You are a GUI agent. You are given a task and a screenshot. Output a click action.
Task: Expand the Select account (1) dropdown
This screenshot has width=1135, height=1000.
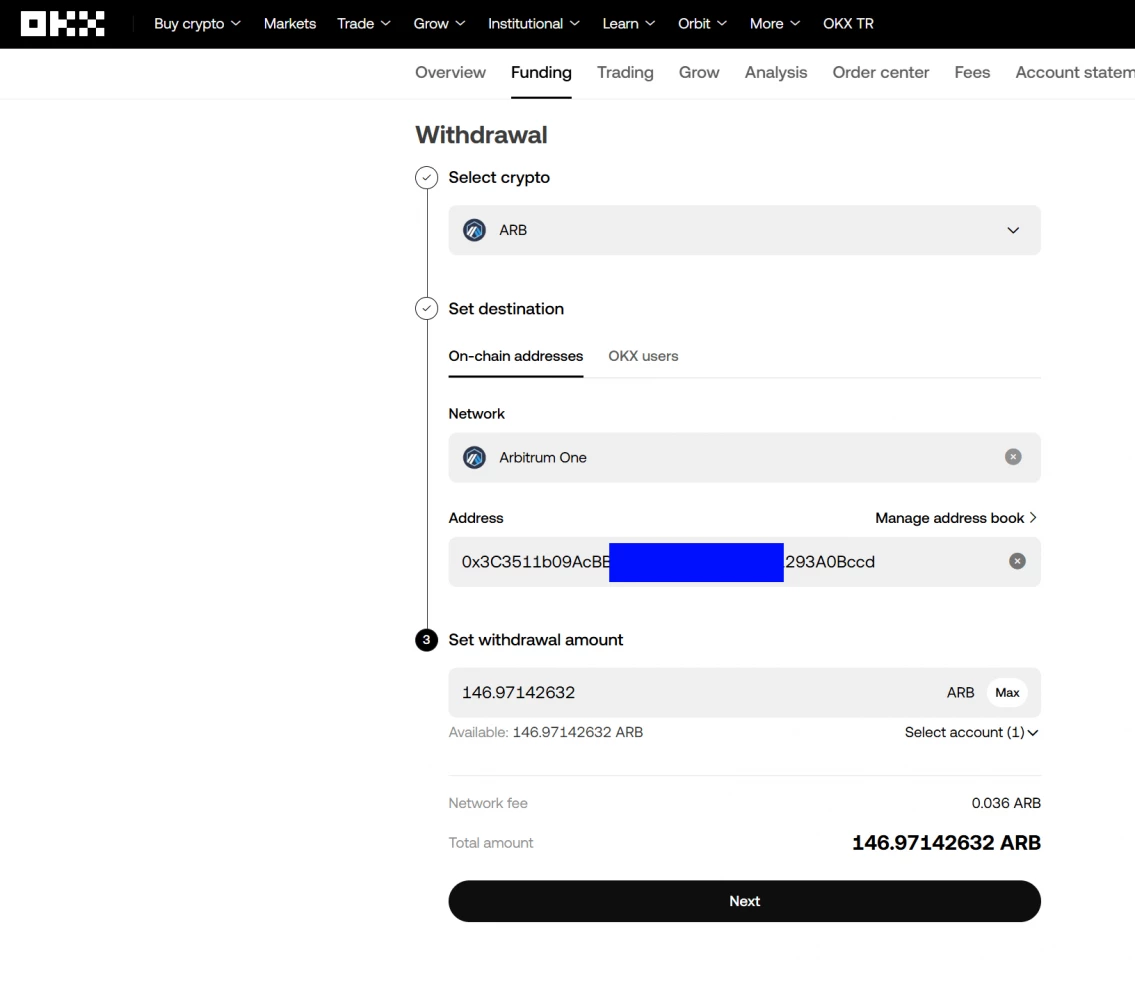(x=971, y=732)
